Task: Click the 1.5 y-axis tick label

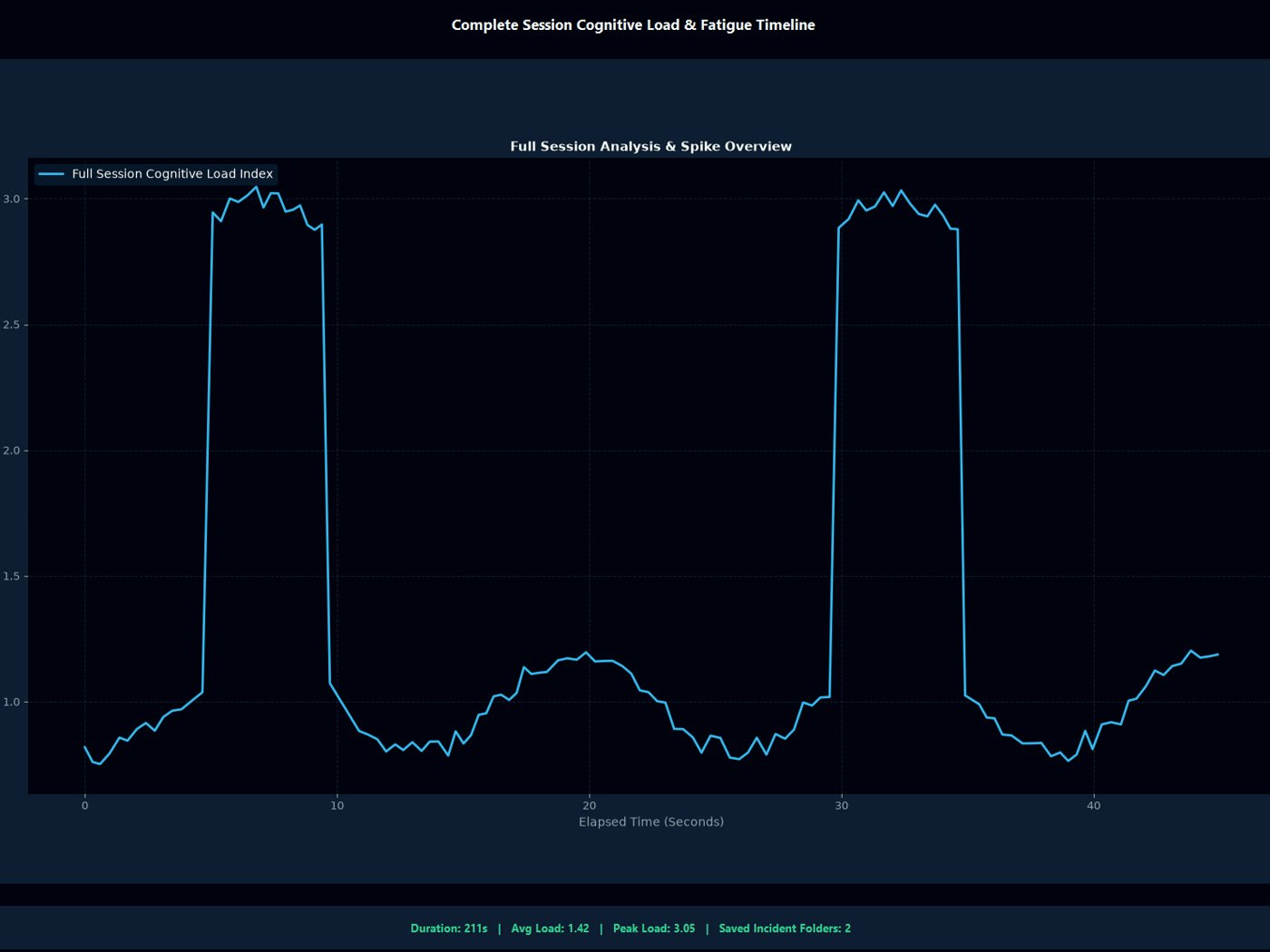Action: (x=11, y=577)
